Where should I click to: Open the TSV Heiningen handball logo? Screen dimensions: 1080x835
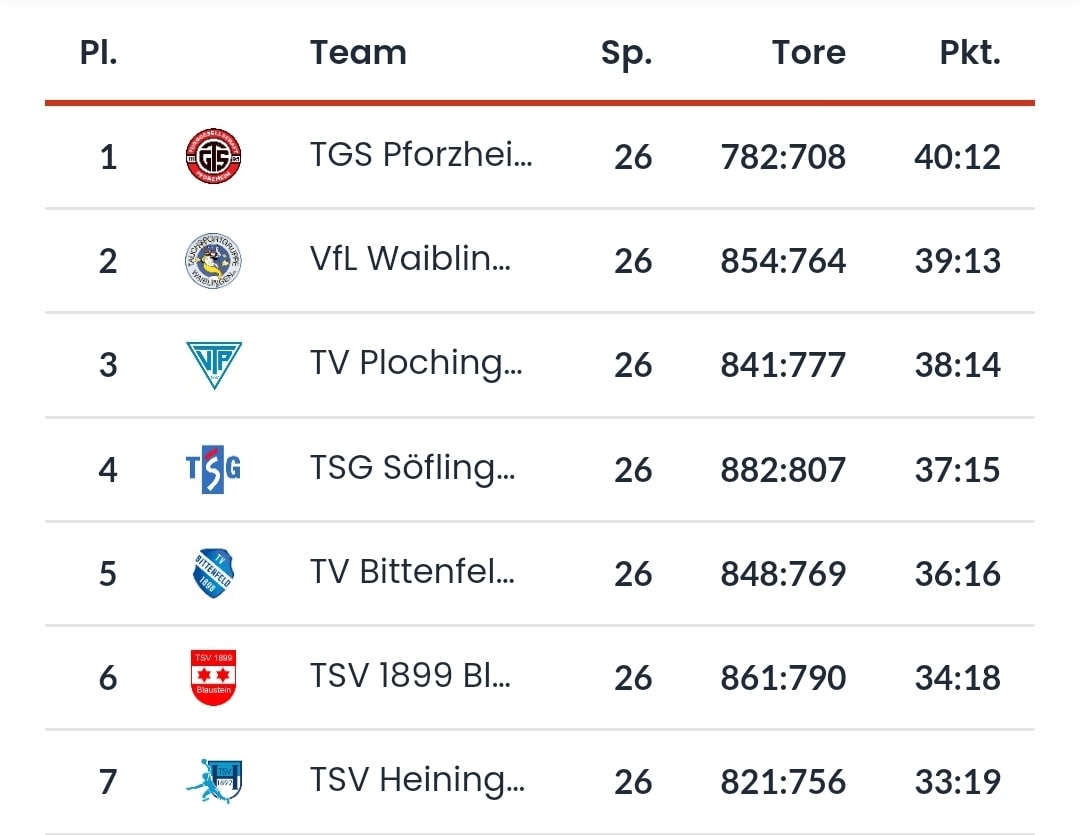214,781
